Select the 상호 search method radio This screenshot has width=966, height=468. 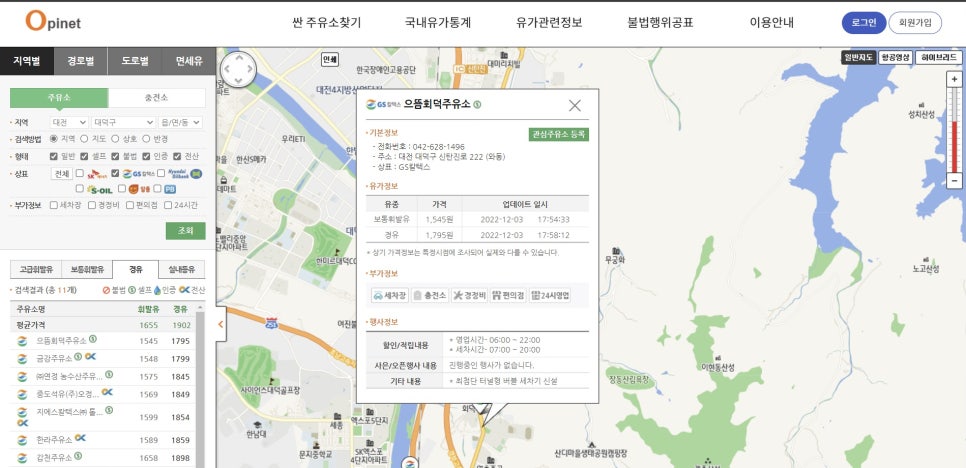click(x=115, y=139)
